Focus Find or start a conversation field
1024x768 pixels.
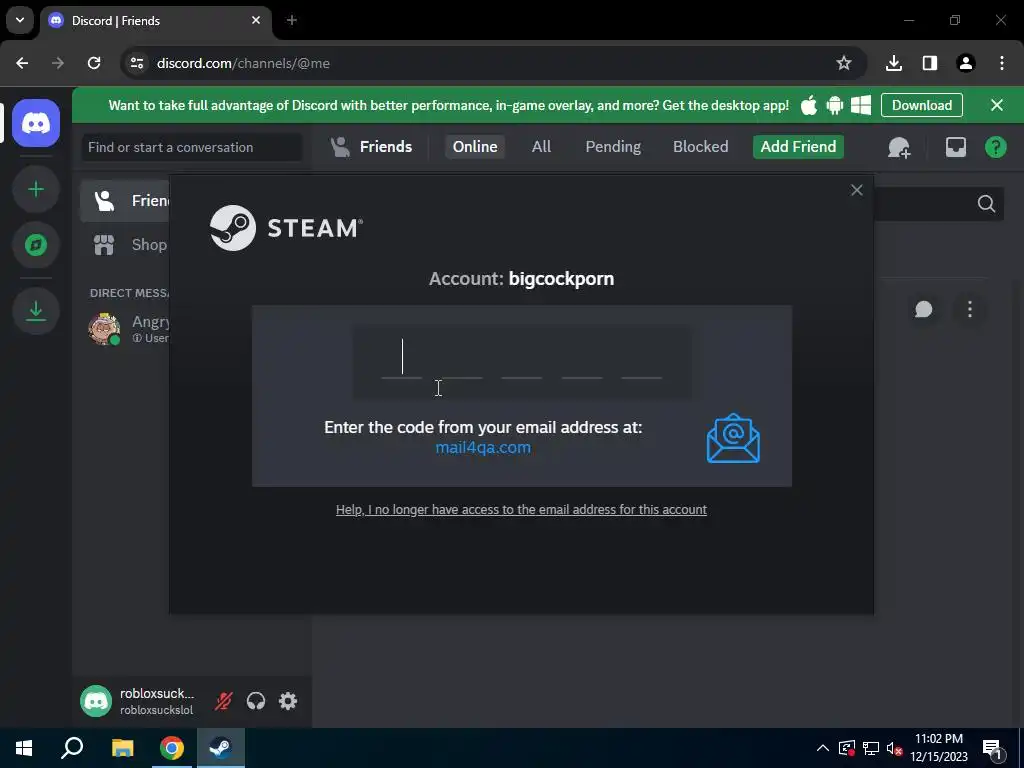coord(191,147)
